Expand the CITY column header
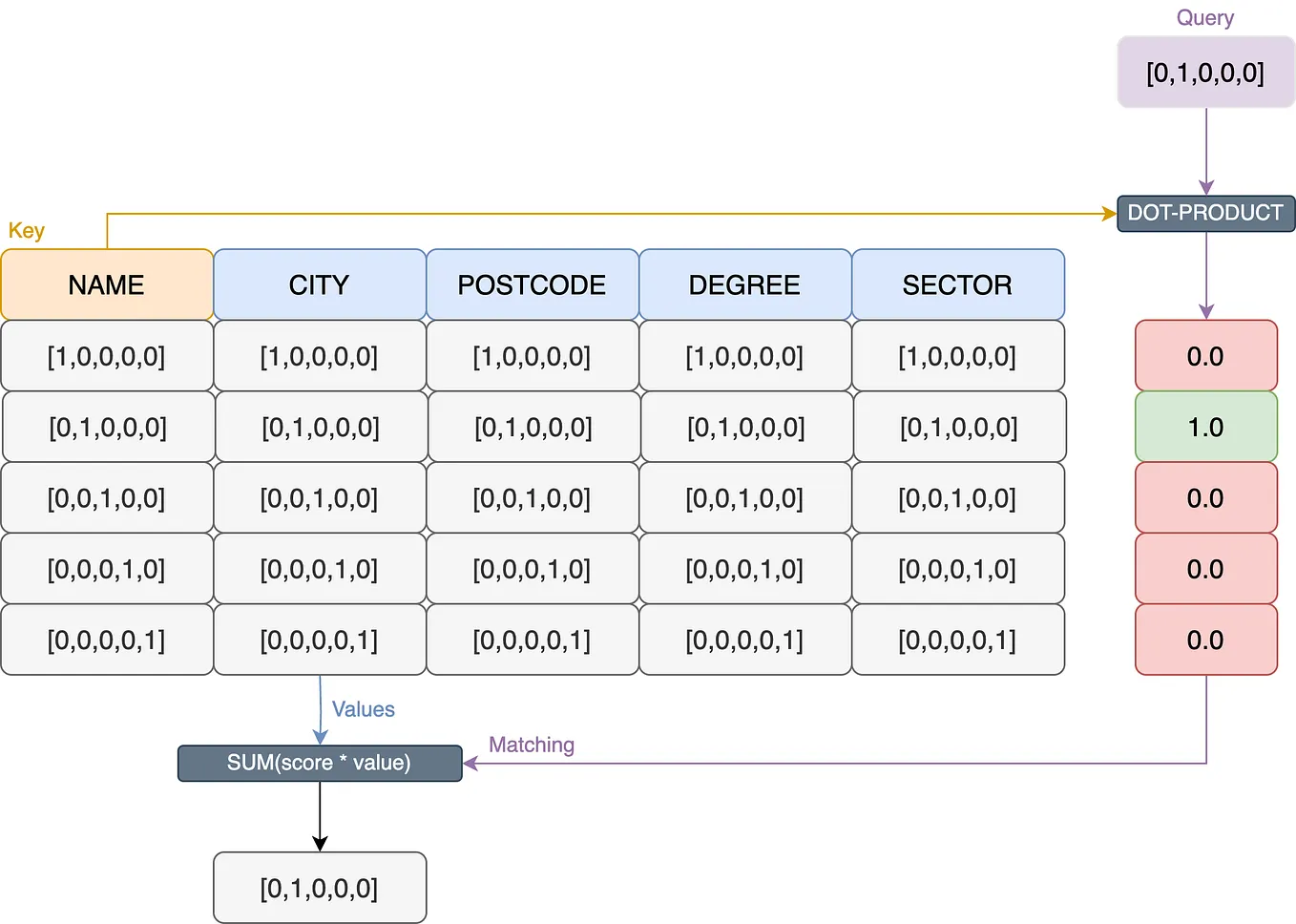 (x=319, y=284)
